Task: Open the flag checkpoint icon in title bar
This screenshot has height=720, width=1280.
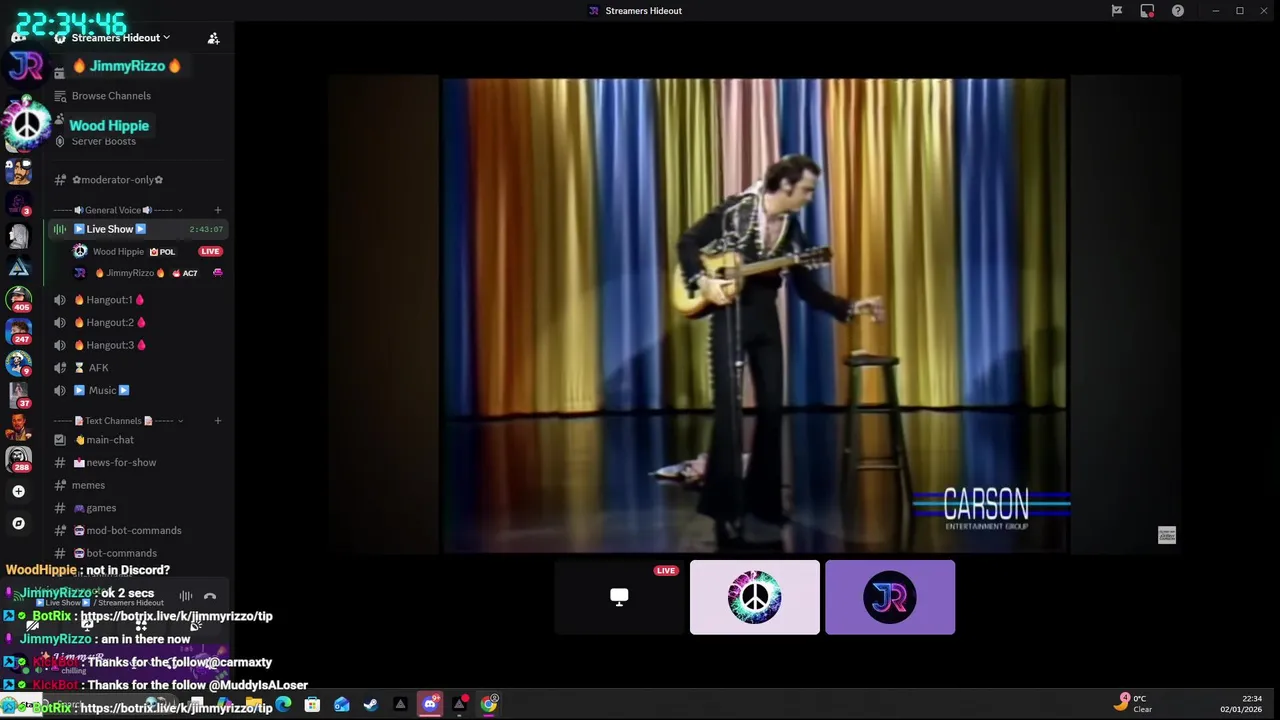Action: tap(1117, 11)
